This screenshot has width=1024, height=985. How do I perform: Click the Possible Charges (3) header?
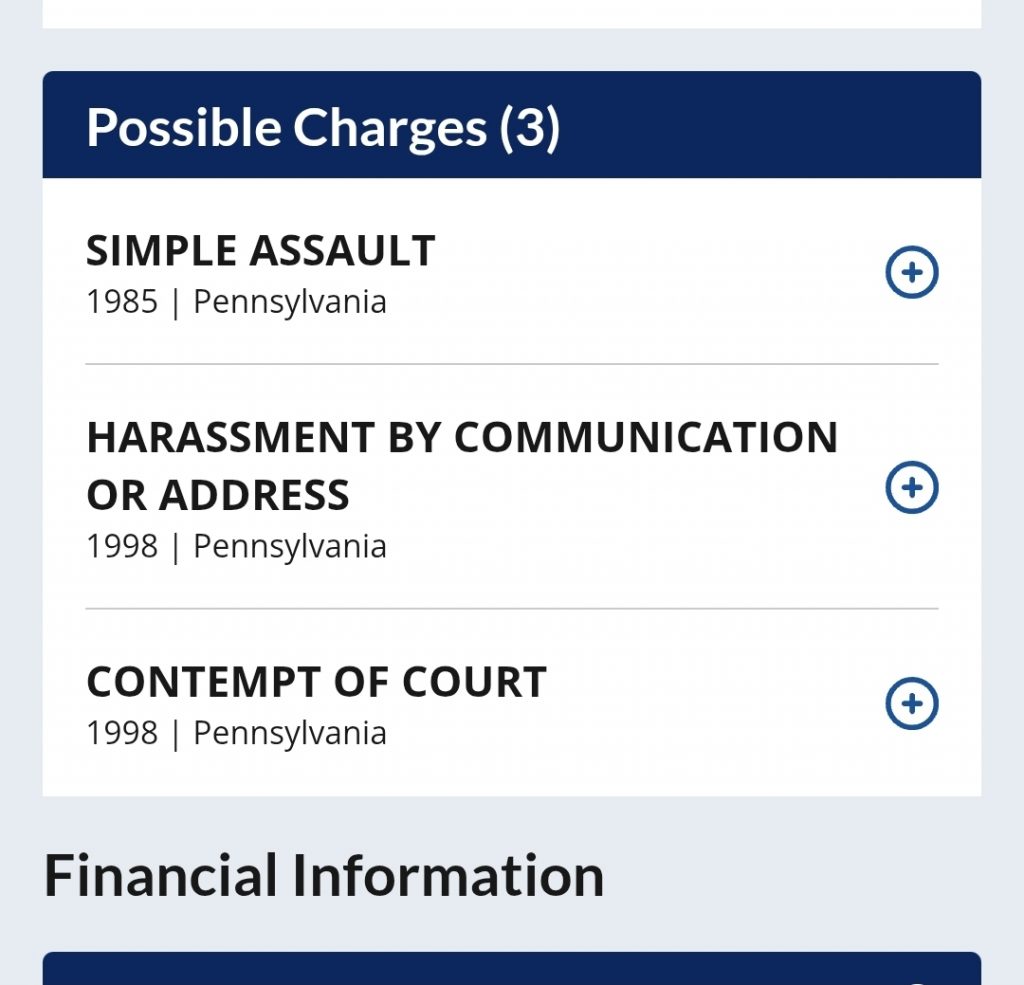click(x=322, y=128)
